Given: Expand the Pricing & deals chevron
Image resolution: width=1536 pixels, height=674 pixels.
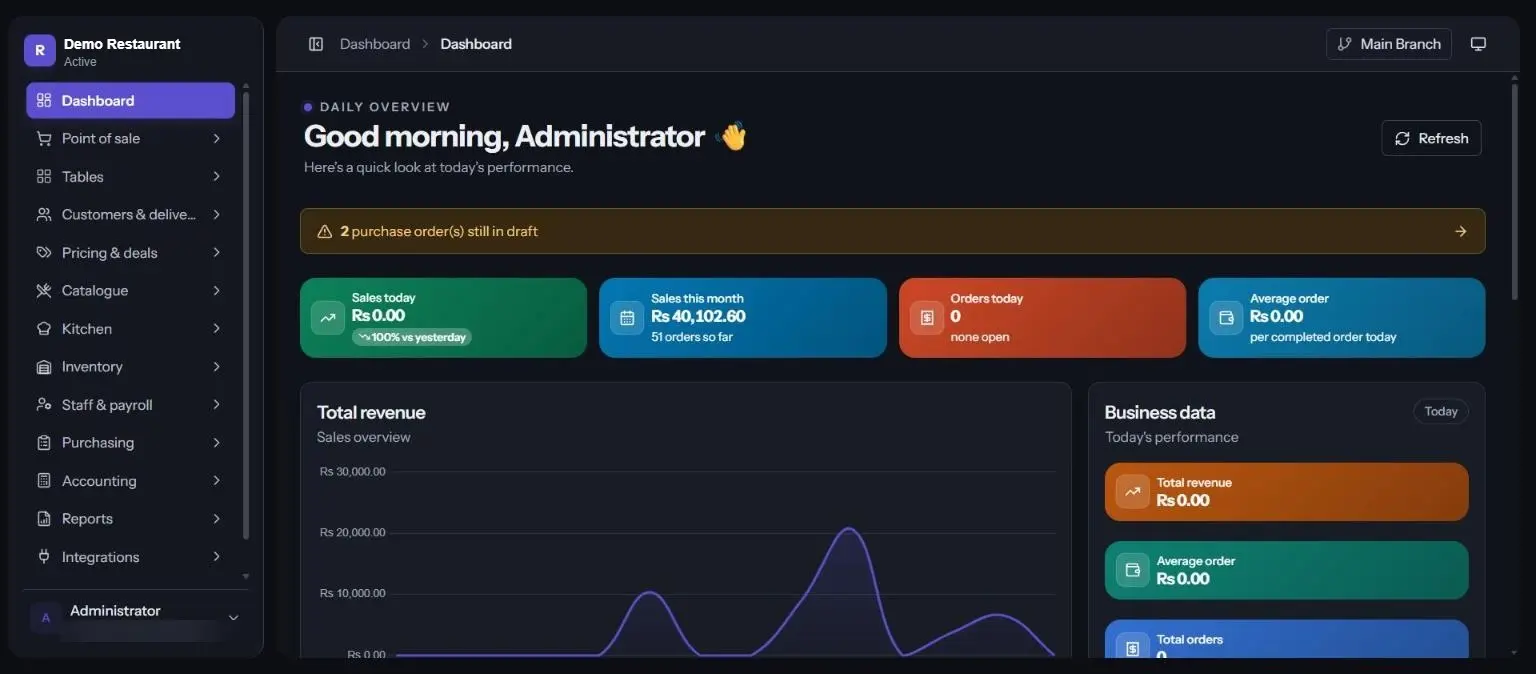Looking at the screenshot, I should coord(216,253).
